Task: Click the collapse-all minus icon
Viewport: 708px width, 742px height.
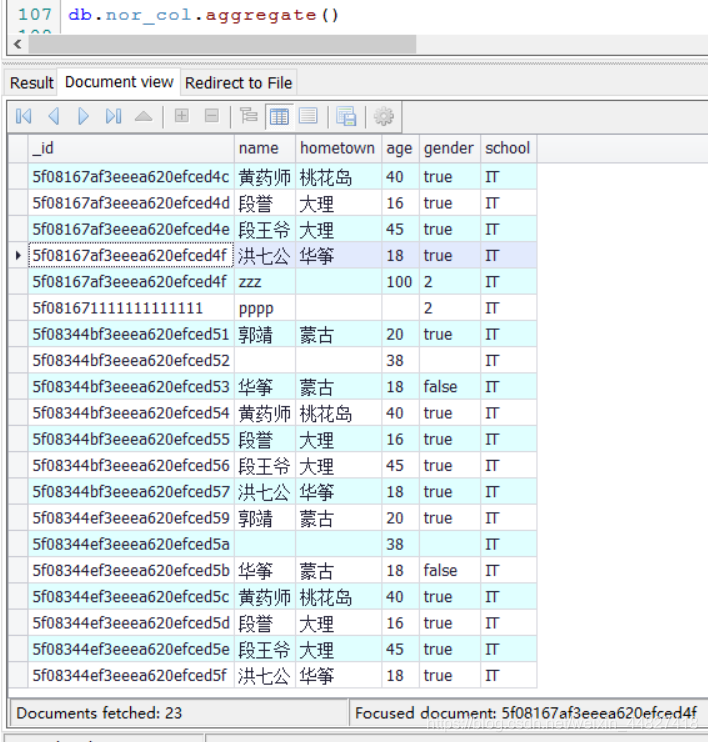Action: point(212,115)
